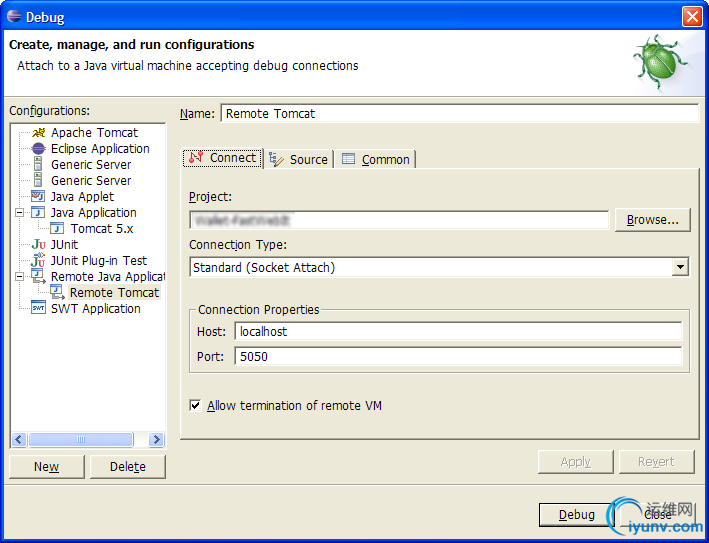Click the Common tab's table icon
The width and height of the screenshot is (709, 543).
pyautogui.click(x=348, y=159)
